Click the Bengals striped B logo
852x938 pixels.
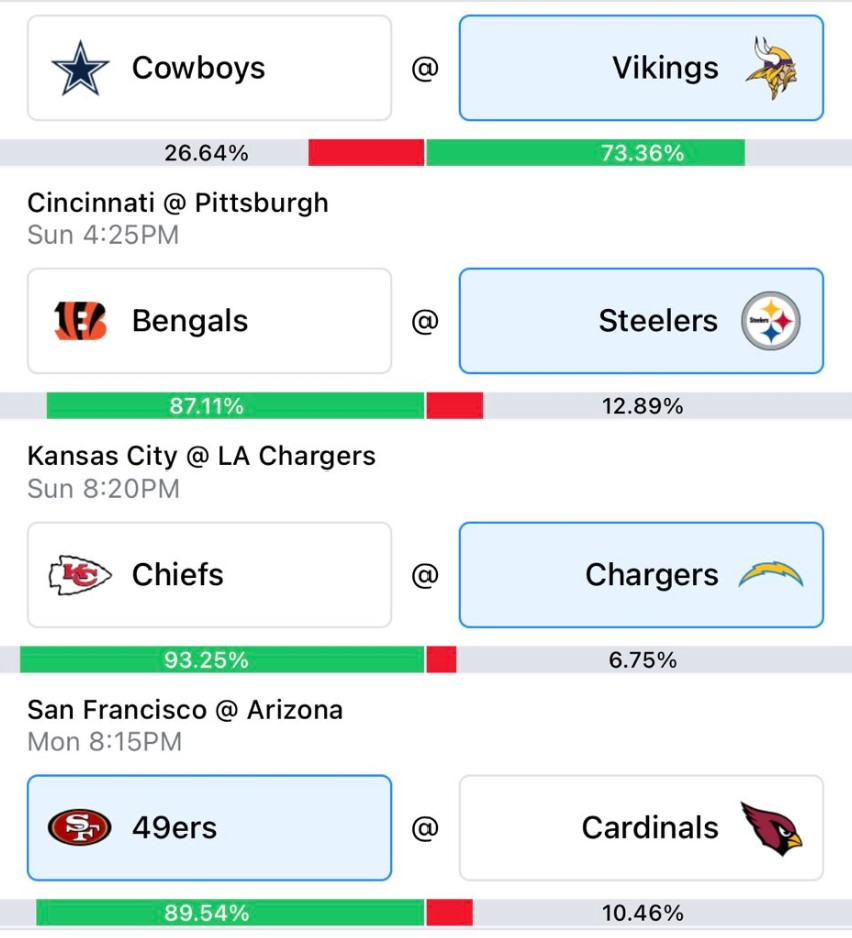click(80, 321)
